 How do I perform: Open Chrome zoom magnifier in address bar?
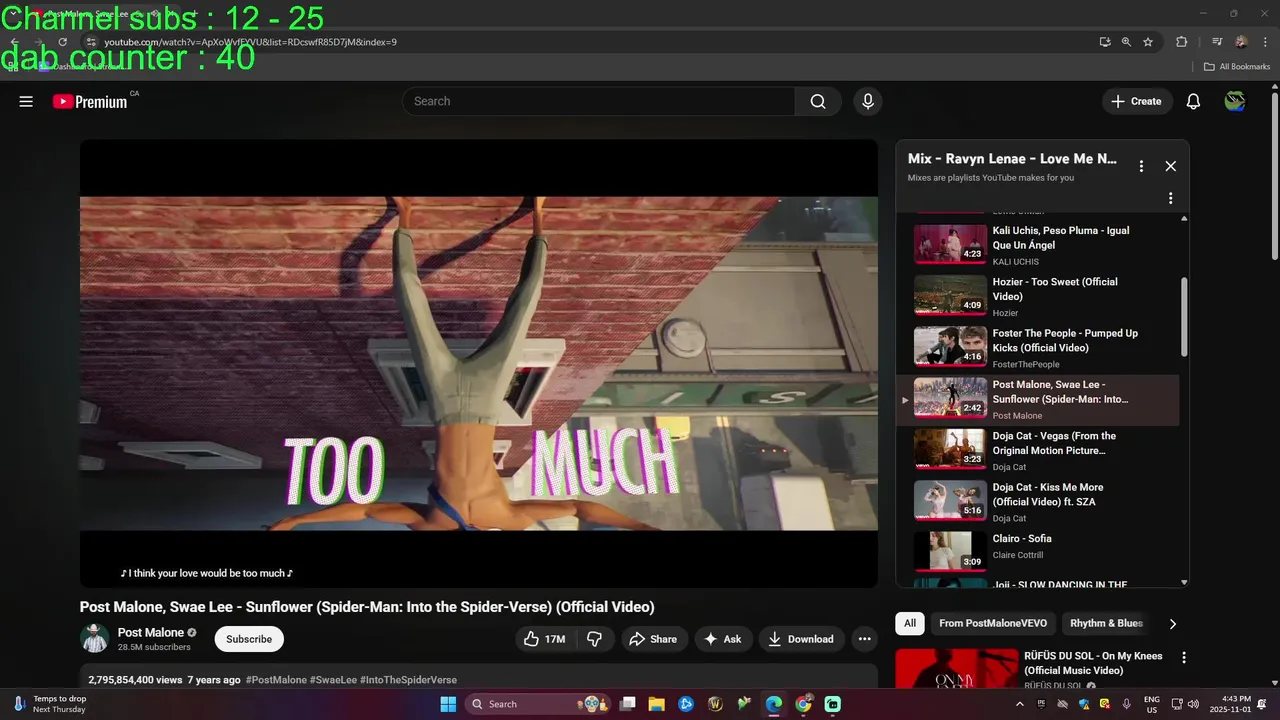(1126, 42)
